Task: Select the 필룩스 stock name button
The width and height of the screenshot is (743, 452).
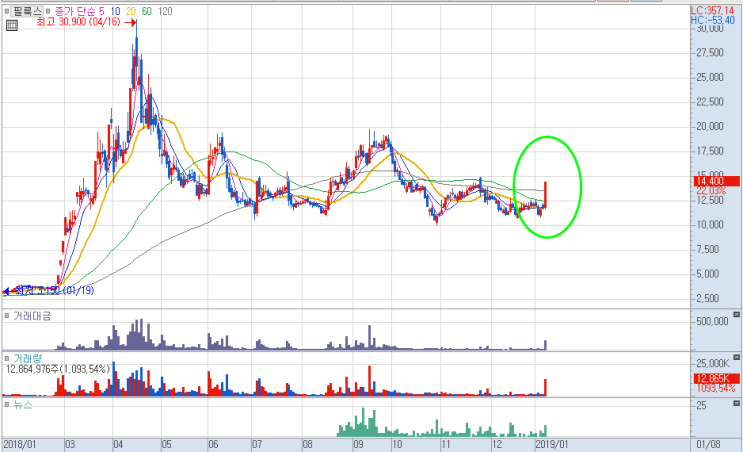Action: coord(27,11)
